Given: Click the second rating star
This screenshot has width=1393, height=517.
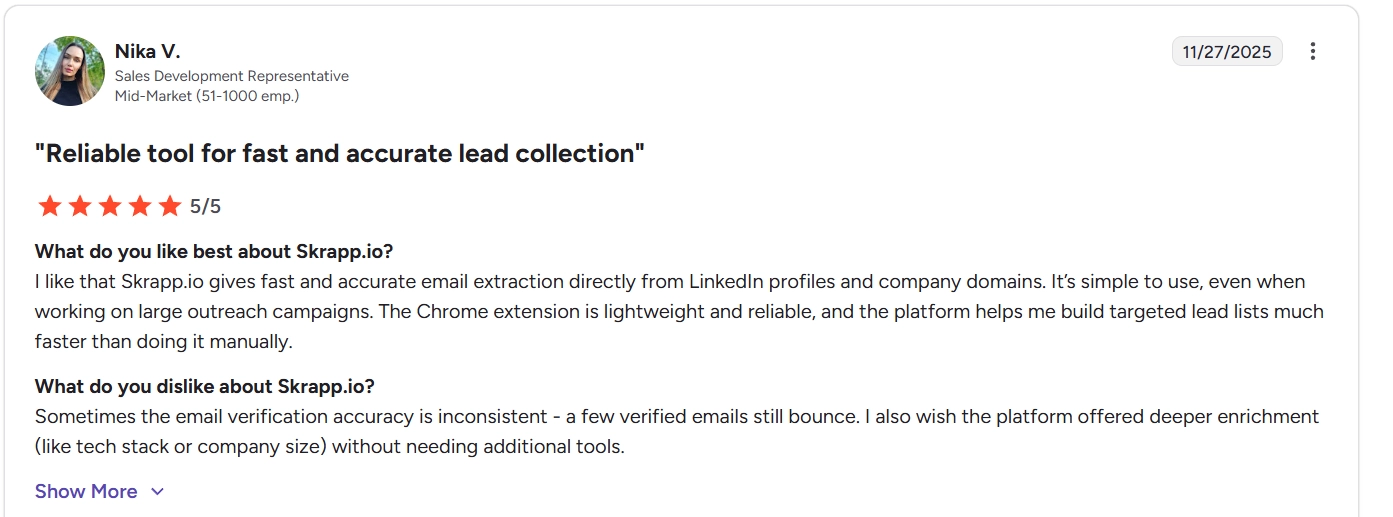Looking at the screenshot, I should click(x=79, y=207).
